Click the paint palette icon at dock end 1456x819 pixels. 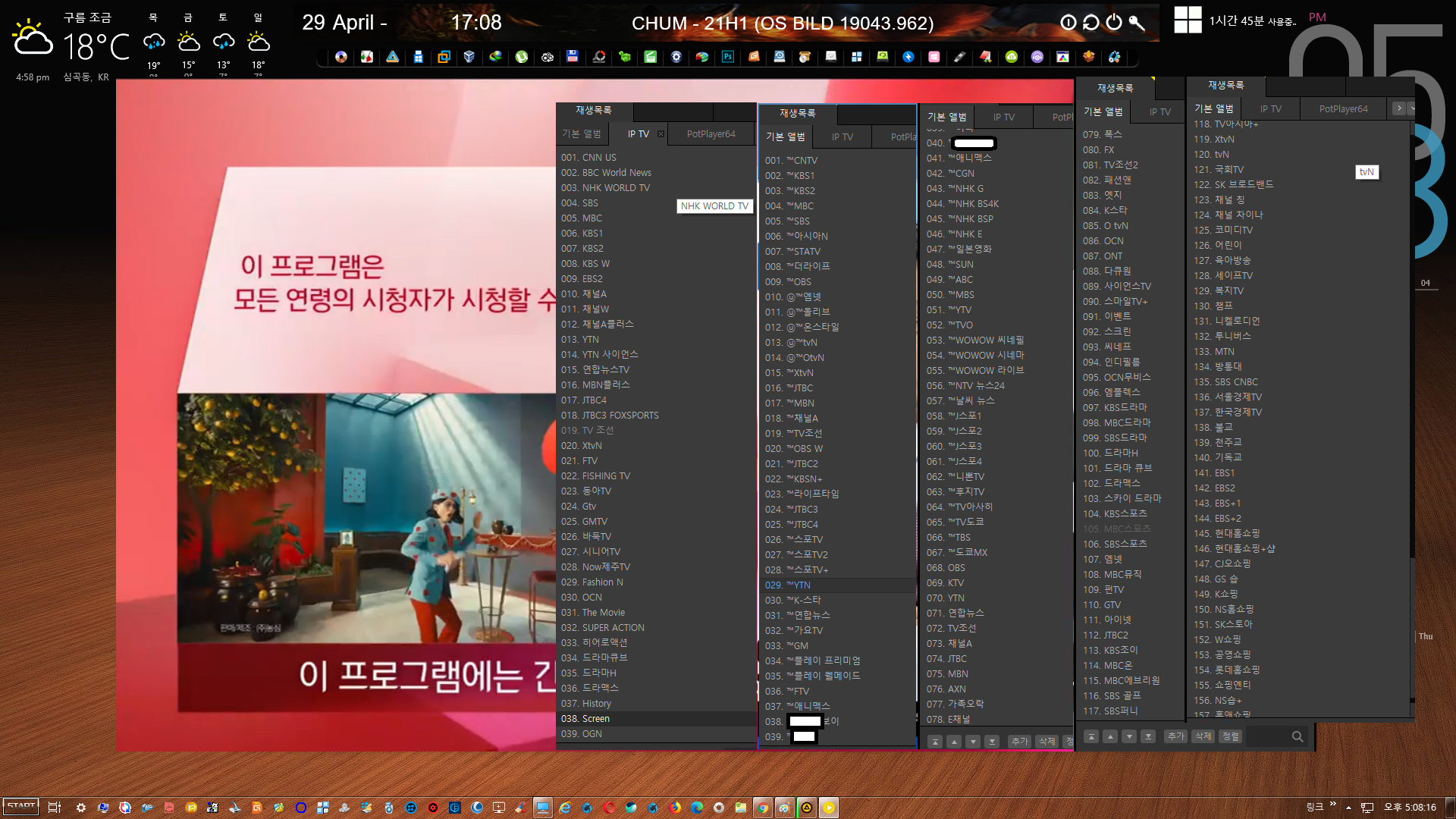point(1115,57)
